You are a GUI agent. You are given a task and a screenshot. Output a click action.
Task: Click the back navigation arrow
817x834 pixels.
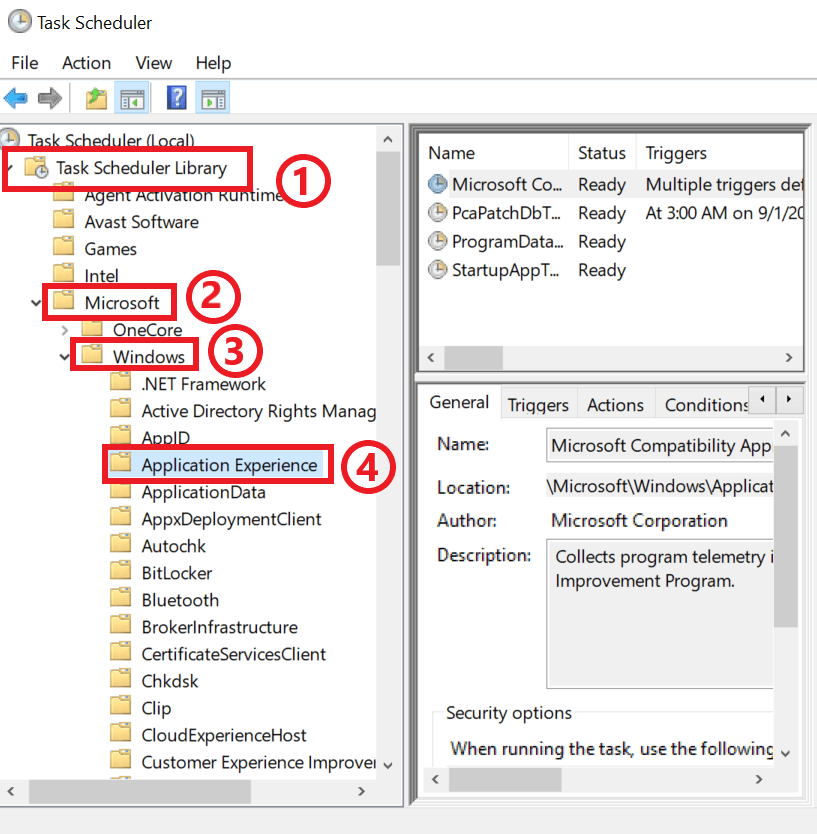pos(18,97)
